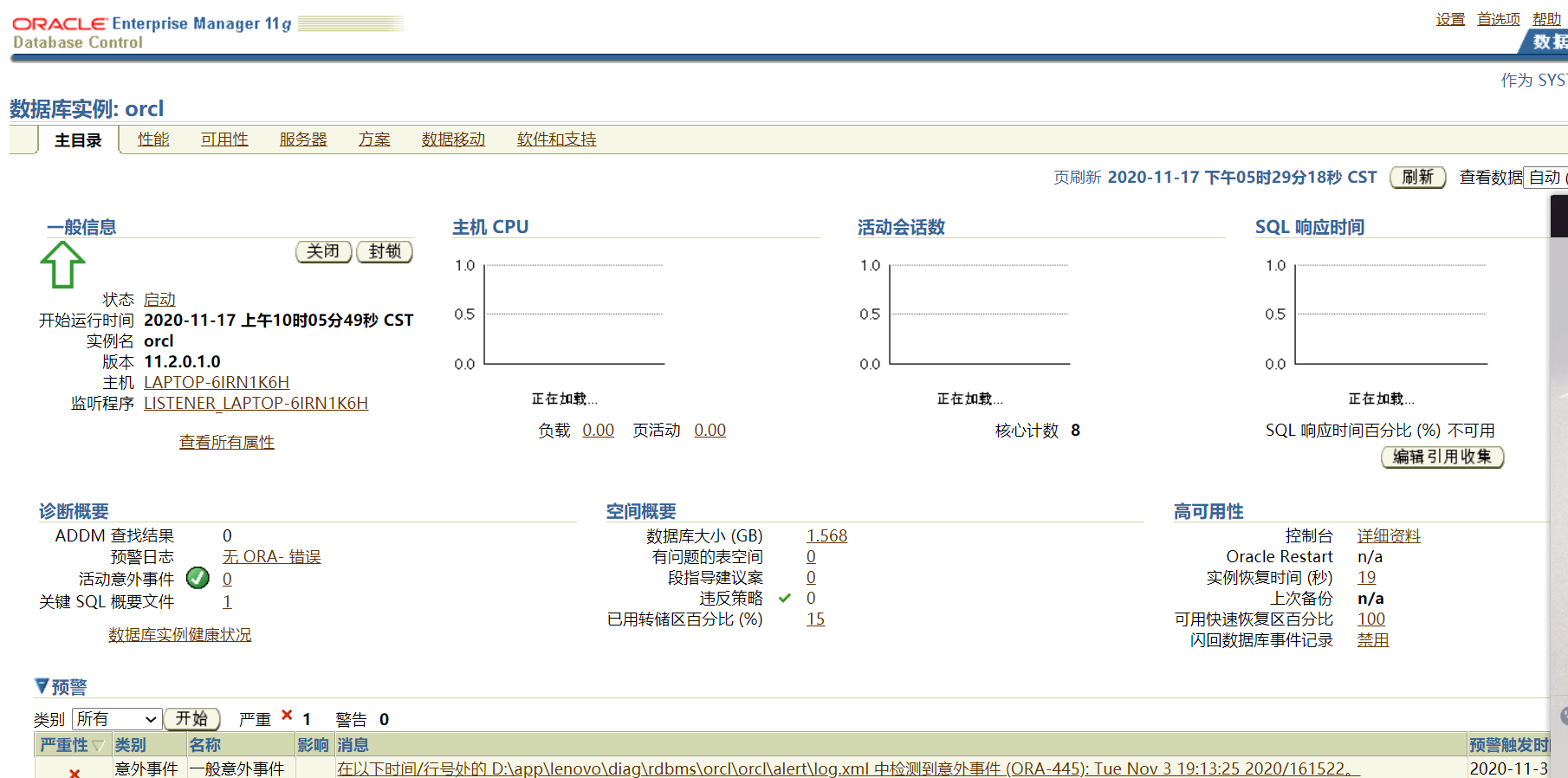Image resolution: width=1568 pixels, height=778 pixels.
Task: Click the green up-arrow status icon
Action: 62,264
